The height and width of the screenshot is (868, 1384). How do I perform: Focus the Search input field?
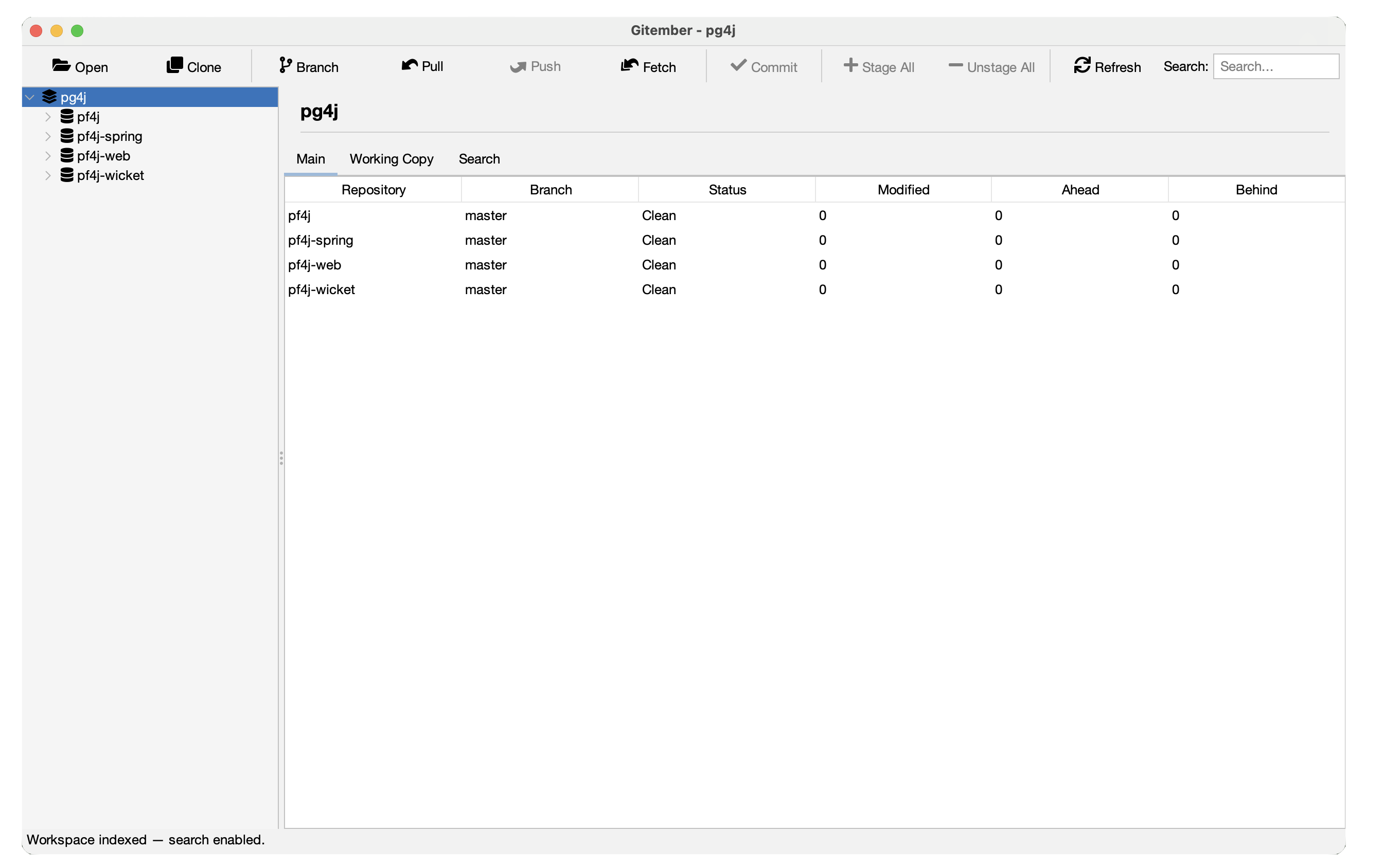[1276, 66]
